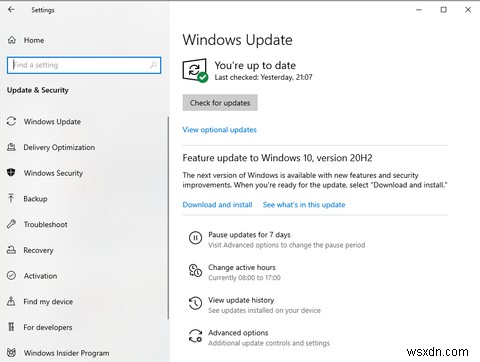The image size is (480, 362).
Task: Click 'See updates installed on your device' text
Action: (264, 310)
